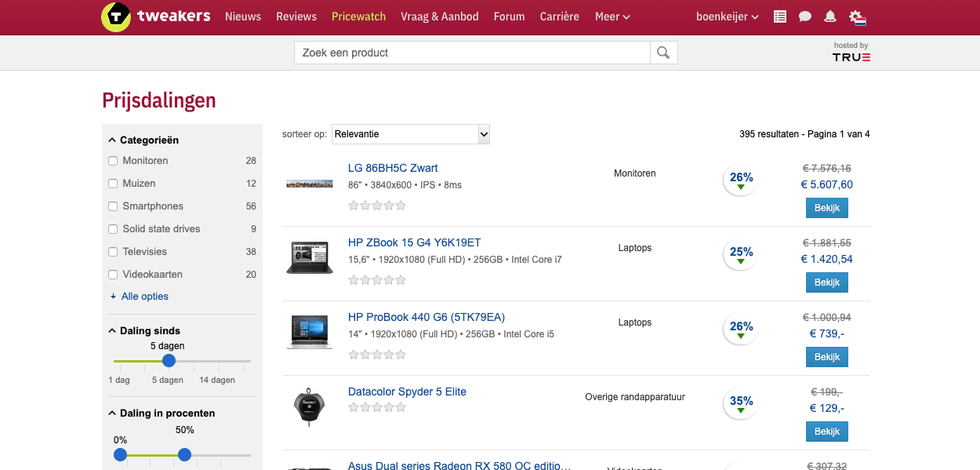Click the Overige randapparatuur category label
This screenshot has height=470, width=980.
(635, 397)
